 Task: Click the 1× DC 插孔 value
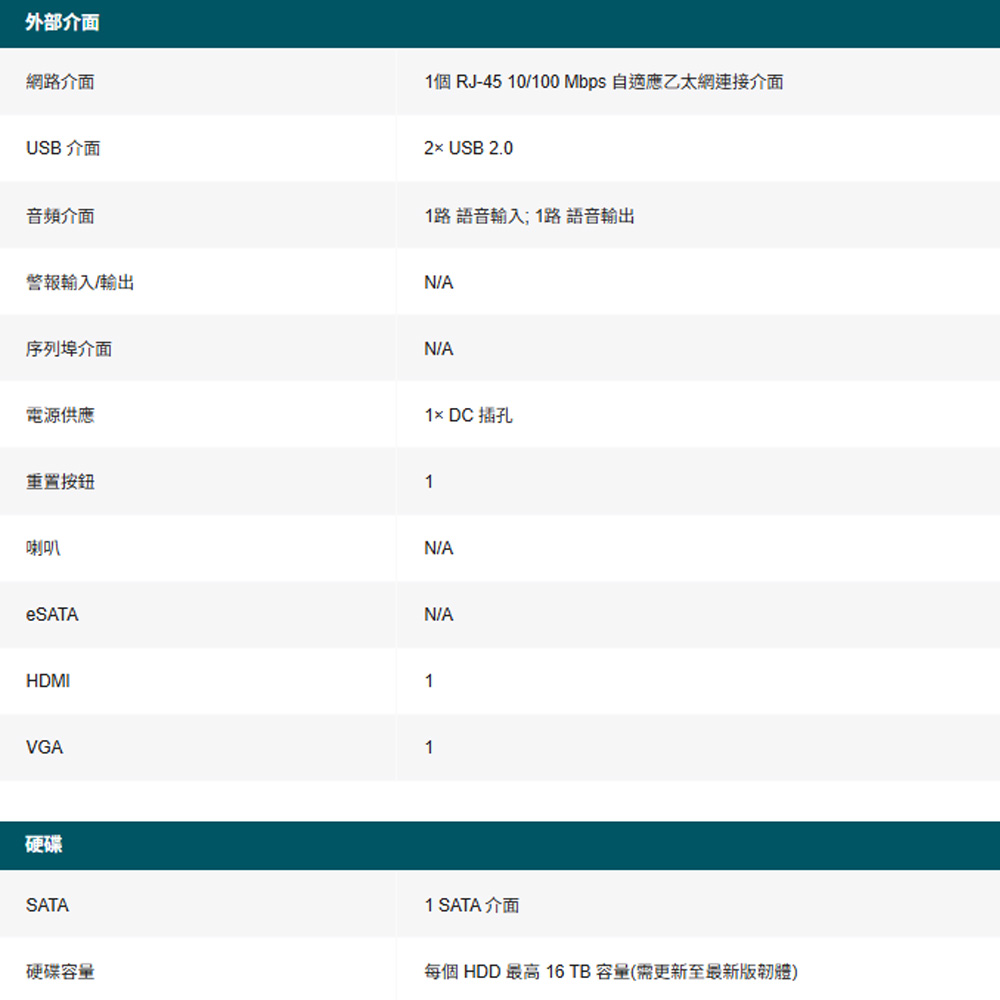click(x=468, y=415)
